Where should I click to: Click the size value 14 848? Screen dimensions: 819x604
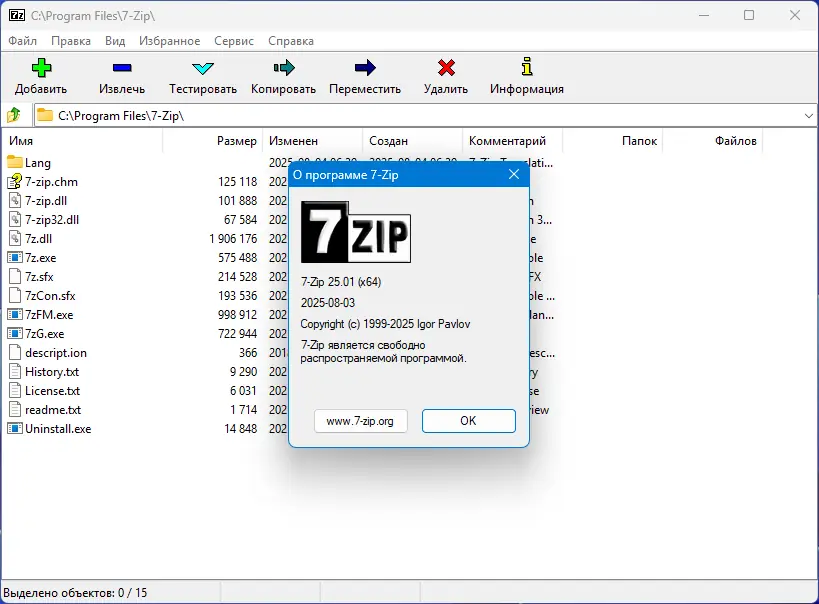(241, 429)
